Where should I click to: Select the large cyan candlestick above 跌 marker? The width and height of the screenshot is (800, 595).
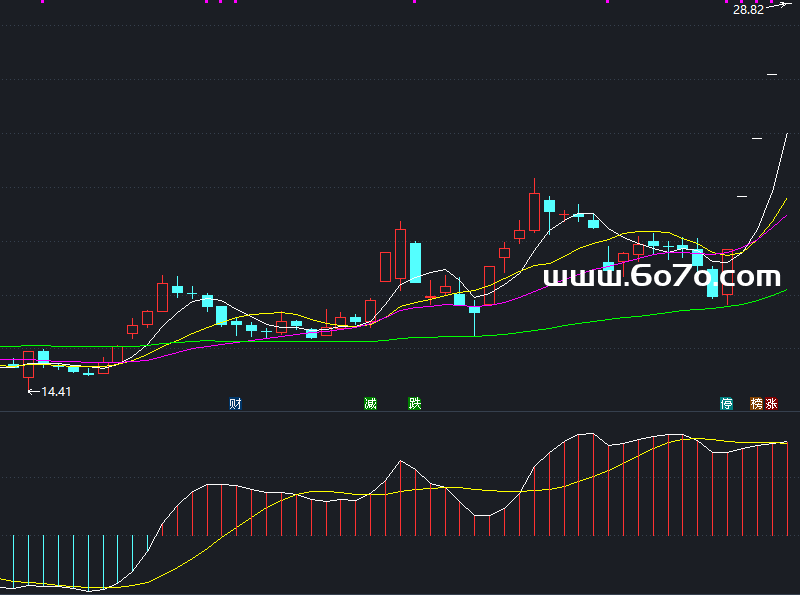click(415, 262)
